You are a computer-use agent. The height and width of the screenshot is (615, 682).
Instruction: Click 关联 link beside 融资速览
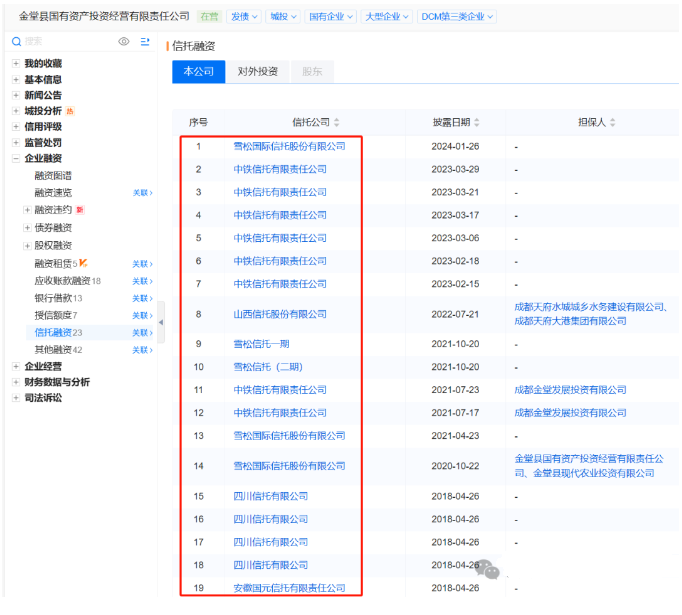tap(143, 193)
